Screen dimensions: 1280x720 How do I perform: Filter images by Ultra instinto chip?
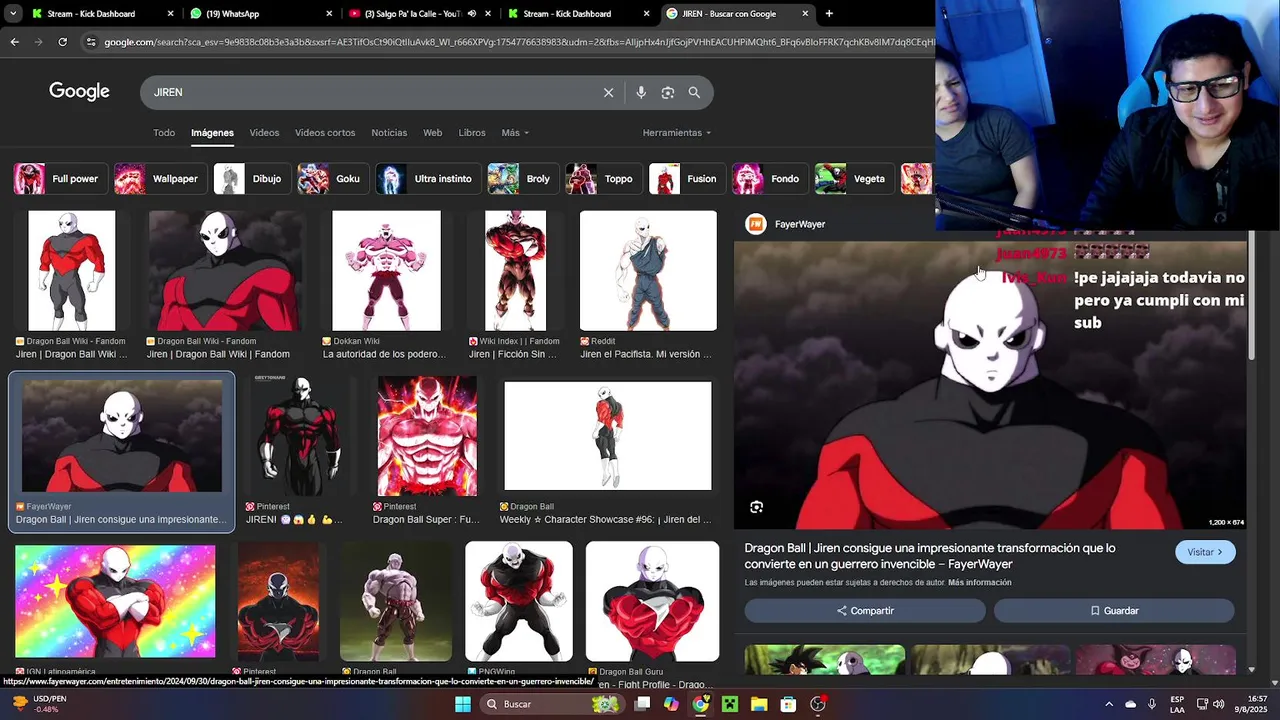427,179
